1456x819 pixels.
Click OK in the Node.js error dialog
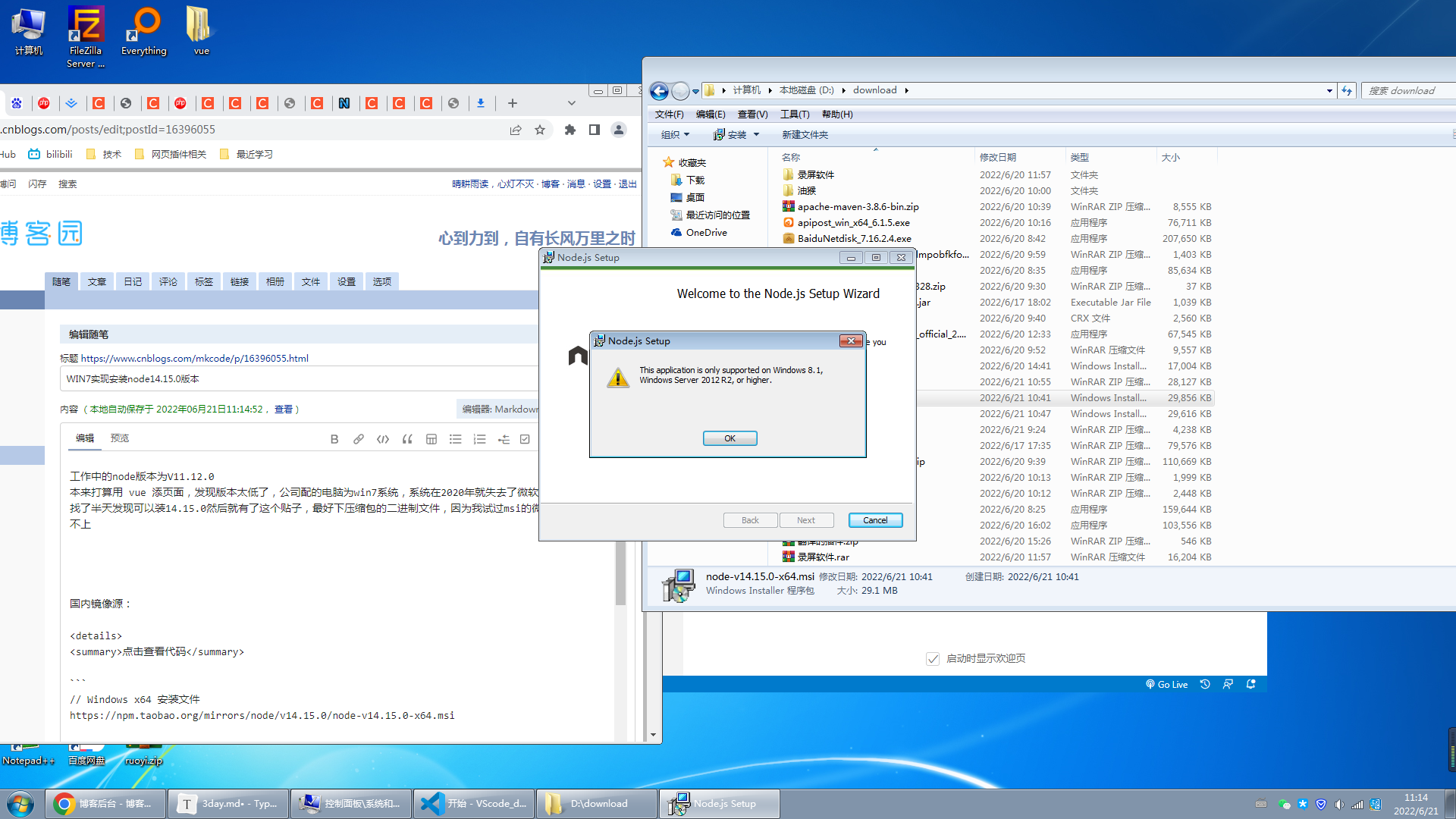730,438
